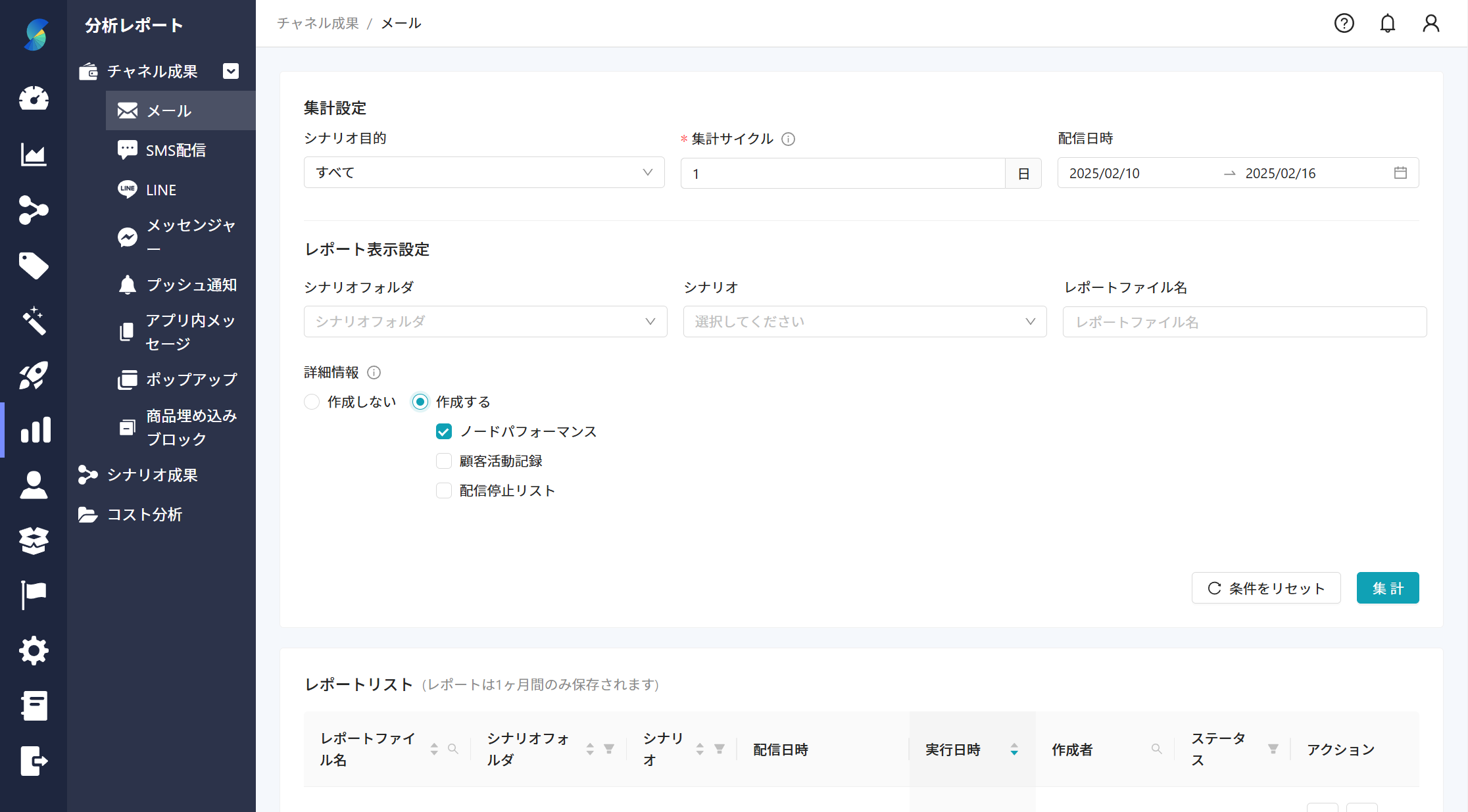
Task: Click the settings gear icon
Action: point(34,650)
